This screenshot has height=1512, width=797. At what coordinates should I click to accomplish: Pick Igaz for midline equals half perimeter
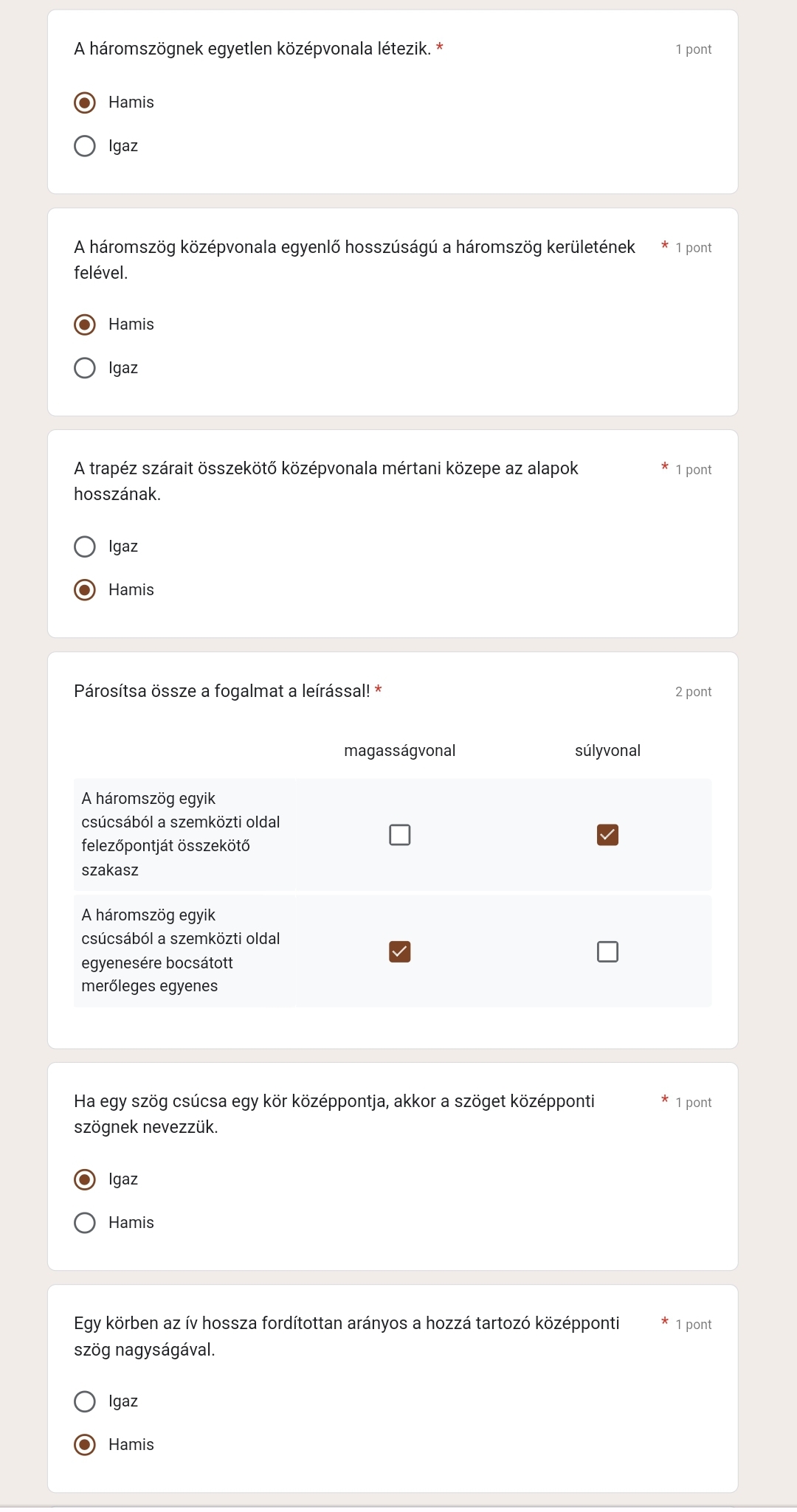[85, 368]
